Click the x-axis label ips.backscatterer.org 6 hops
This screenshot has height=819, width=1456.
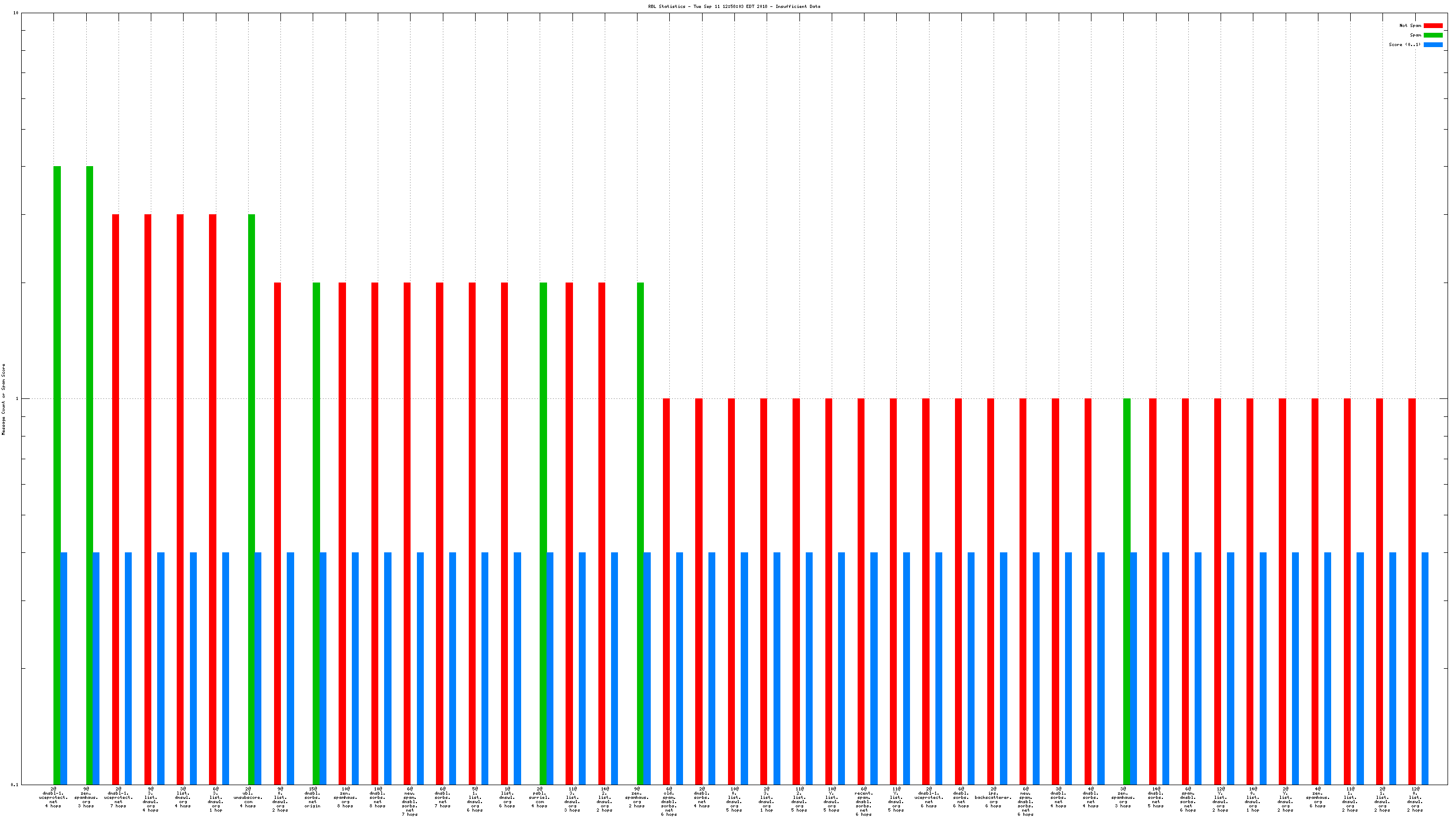pyautogui.click(x=993, y=797)
